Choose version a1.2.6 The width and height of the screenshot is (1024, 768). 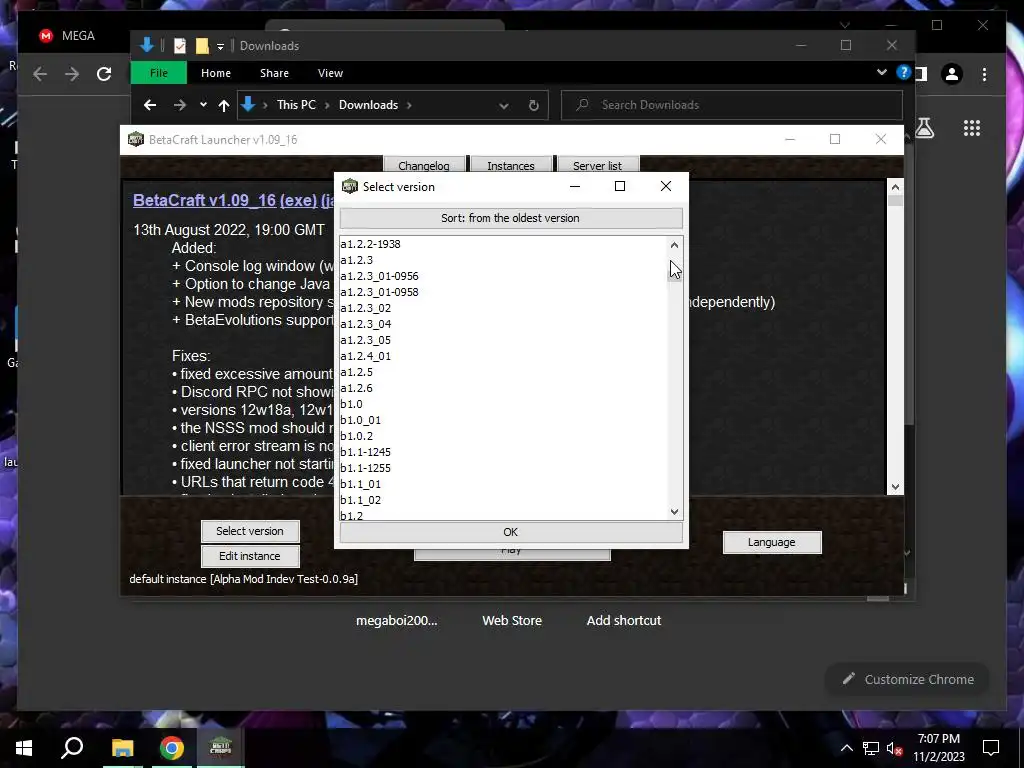click(x=503, y=388)
